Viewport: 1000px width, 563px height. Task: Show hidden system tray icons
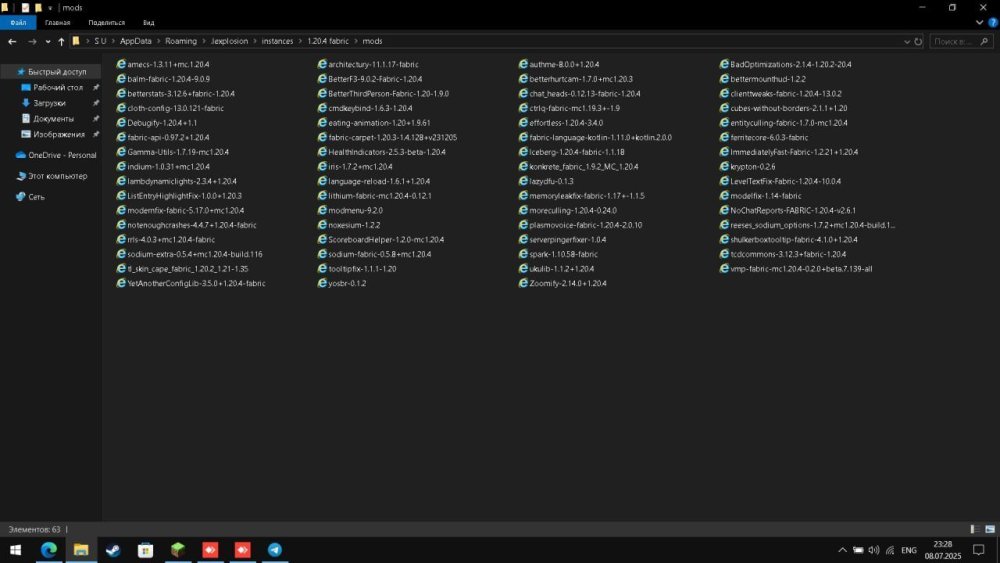[842, 550]
